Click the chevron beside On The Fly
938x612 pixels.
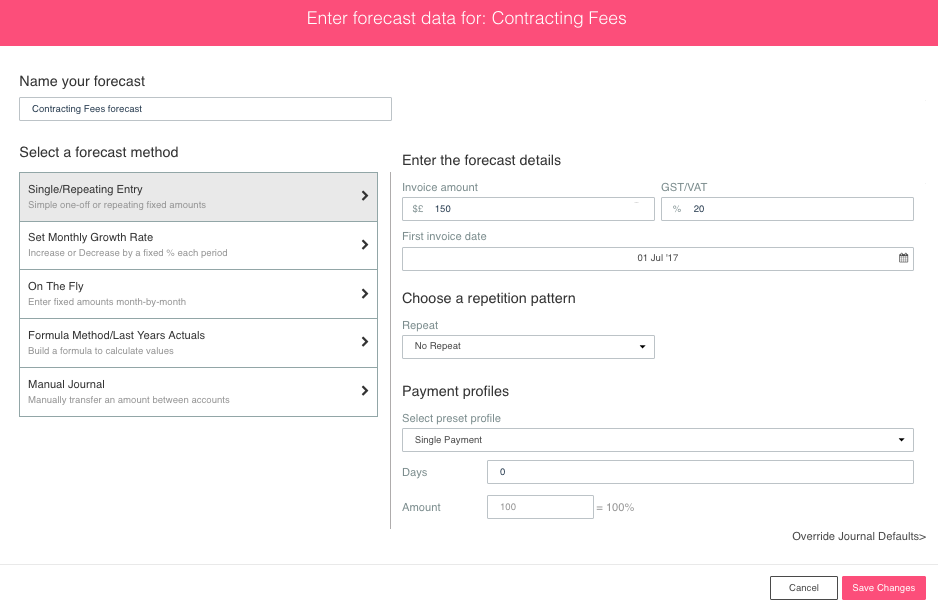(364, 294)
